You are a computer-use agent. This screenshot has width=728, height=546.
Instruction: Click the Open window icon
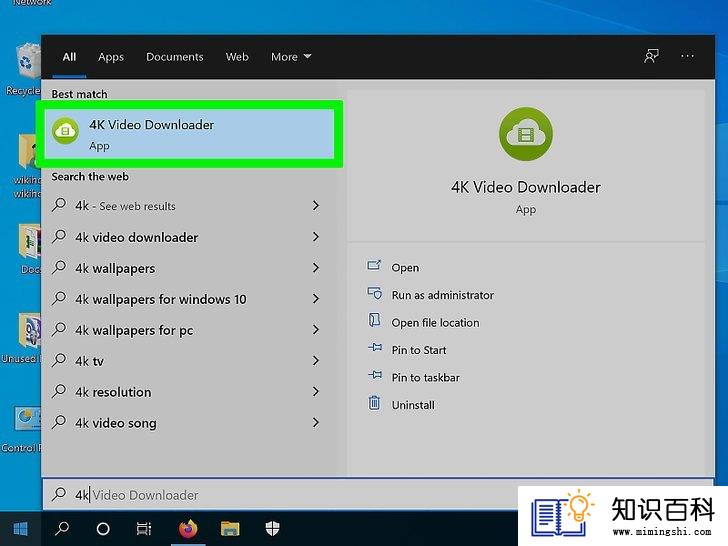(x=374, y=265)
